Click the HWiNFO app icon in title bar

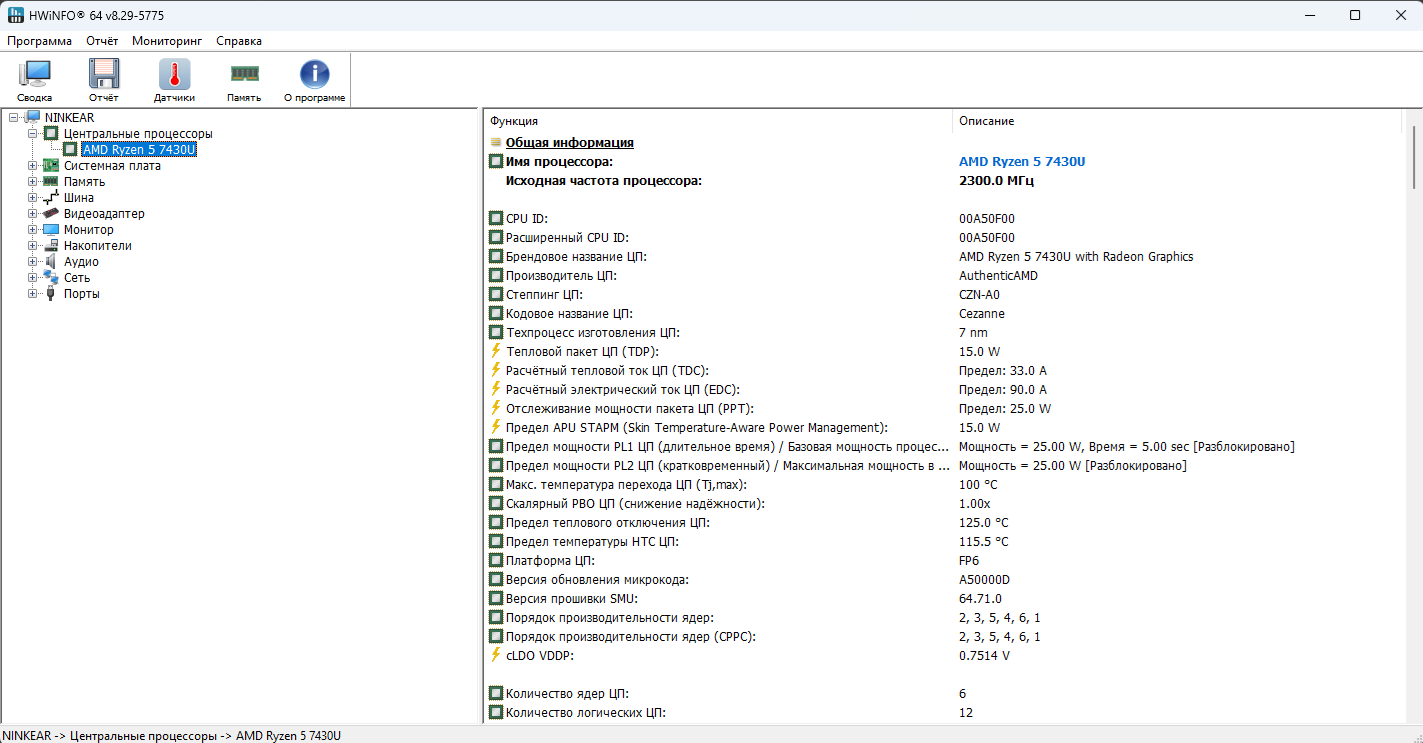[15, 15]
